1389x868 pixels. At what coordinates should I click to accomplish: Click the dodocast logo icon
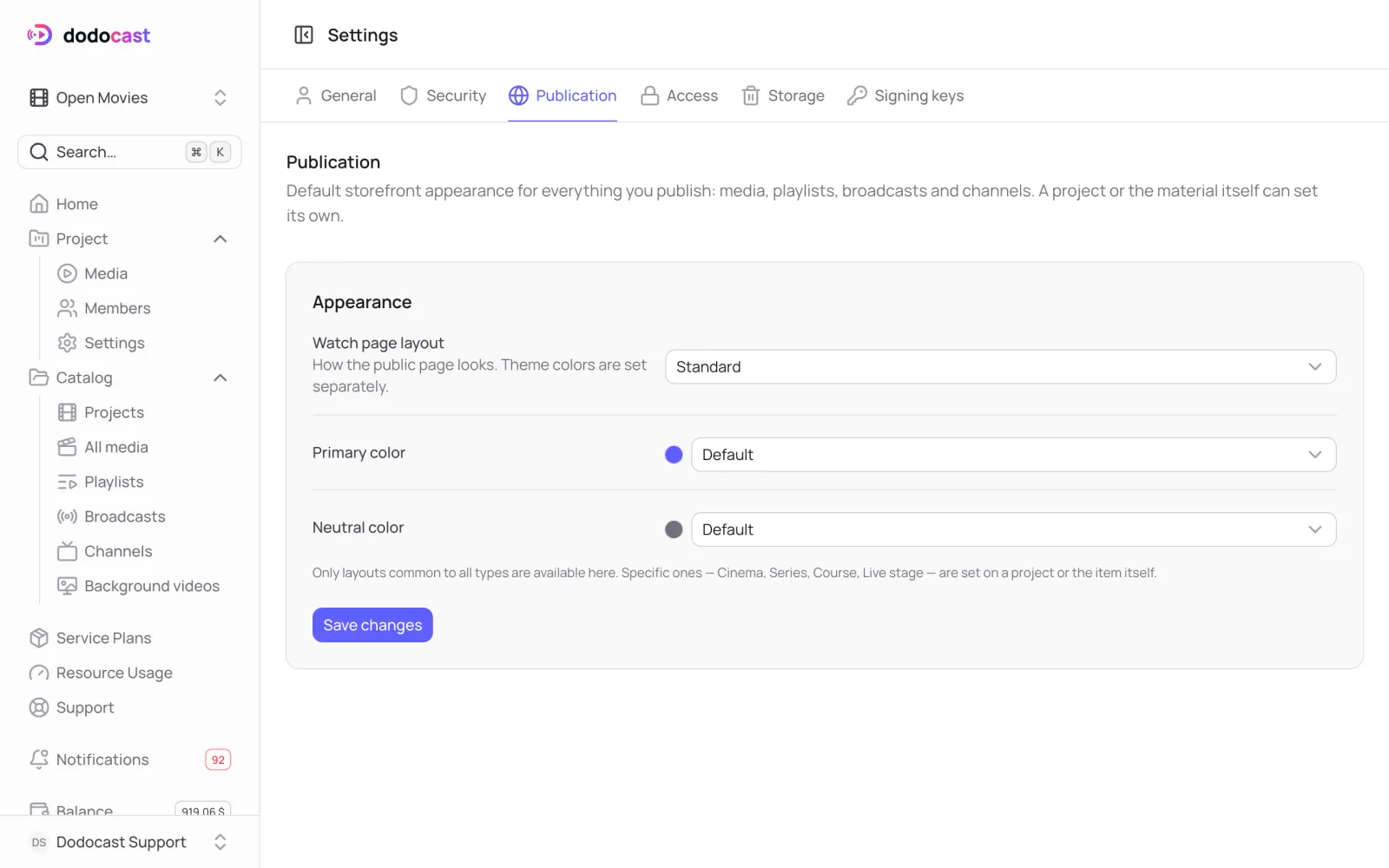(39, 35)
